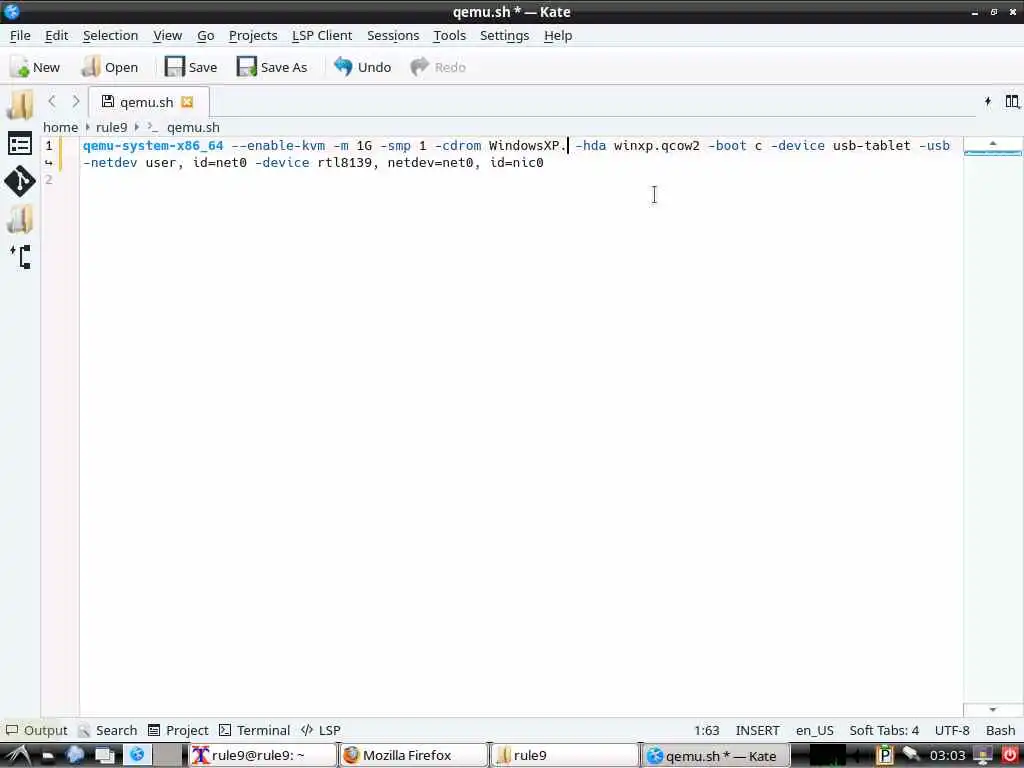The height and width of the screenshot is (768, 1024).
Task: Toggle the Search bottom panel
Action: (x=108, y=730)
